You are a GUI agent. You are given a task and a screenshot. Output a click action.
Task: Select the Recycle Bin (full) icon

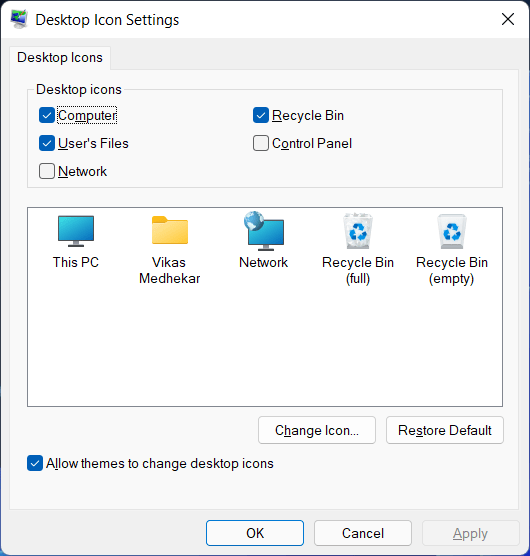tap(358, 231)
